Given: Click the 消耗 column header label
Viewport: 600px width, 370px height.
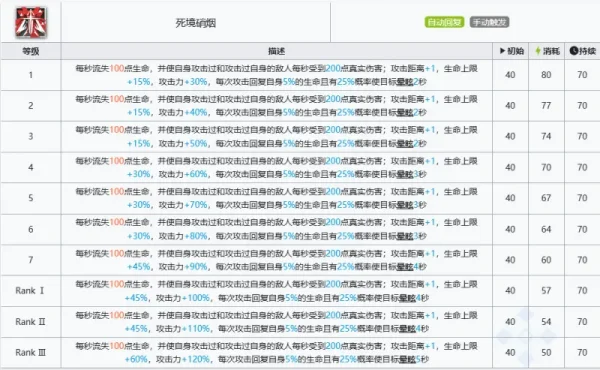Looking at the screenshot, I should (x=551, y=51).
